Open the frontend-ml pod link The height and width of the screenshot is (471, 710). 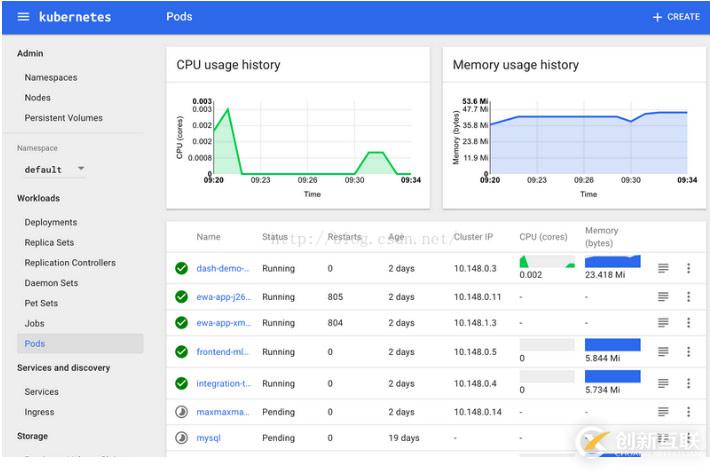tap(223, 352)
